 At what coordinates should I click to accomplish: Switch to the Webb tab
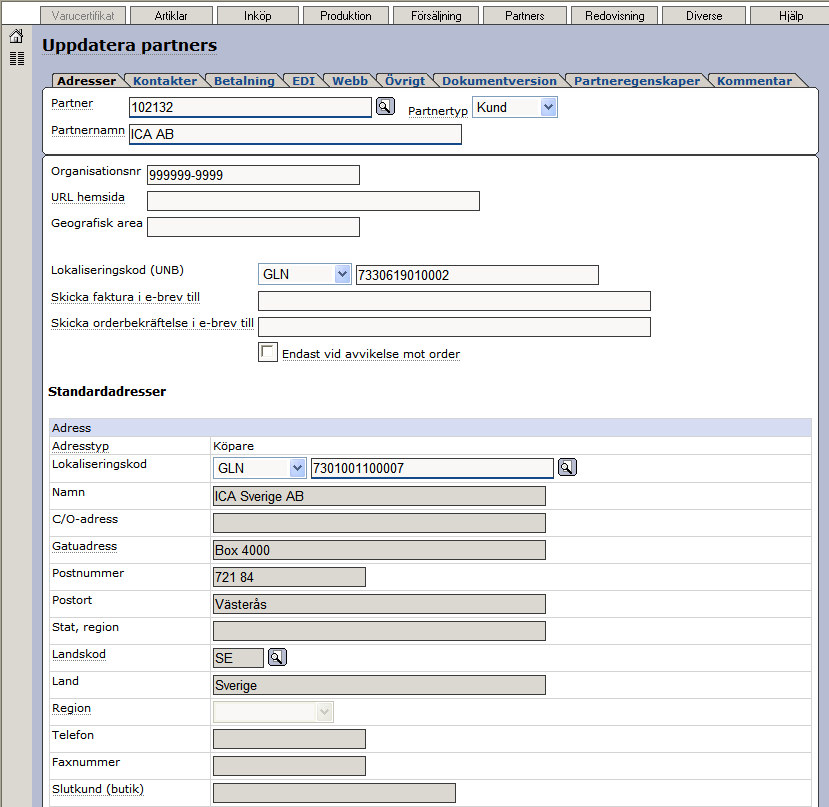click(x=350, y=81)
